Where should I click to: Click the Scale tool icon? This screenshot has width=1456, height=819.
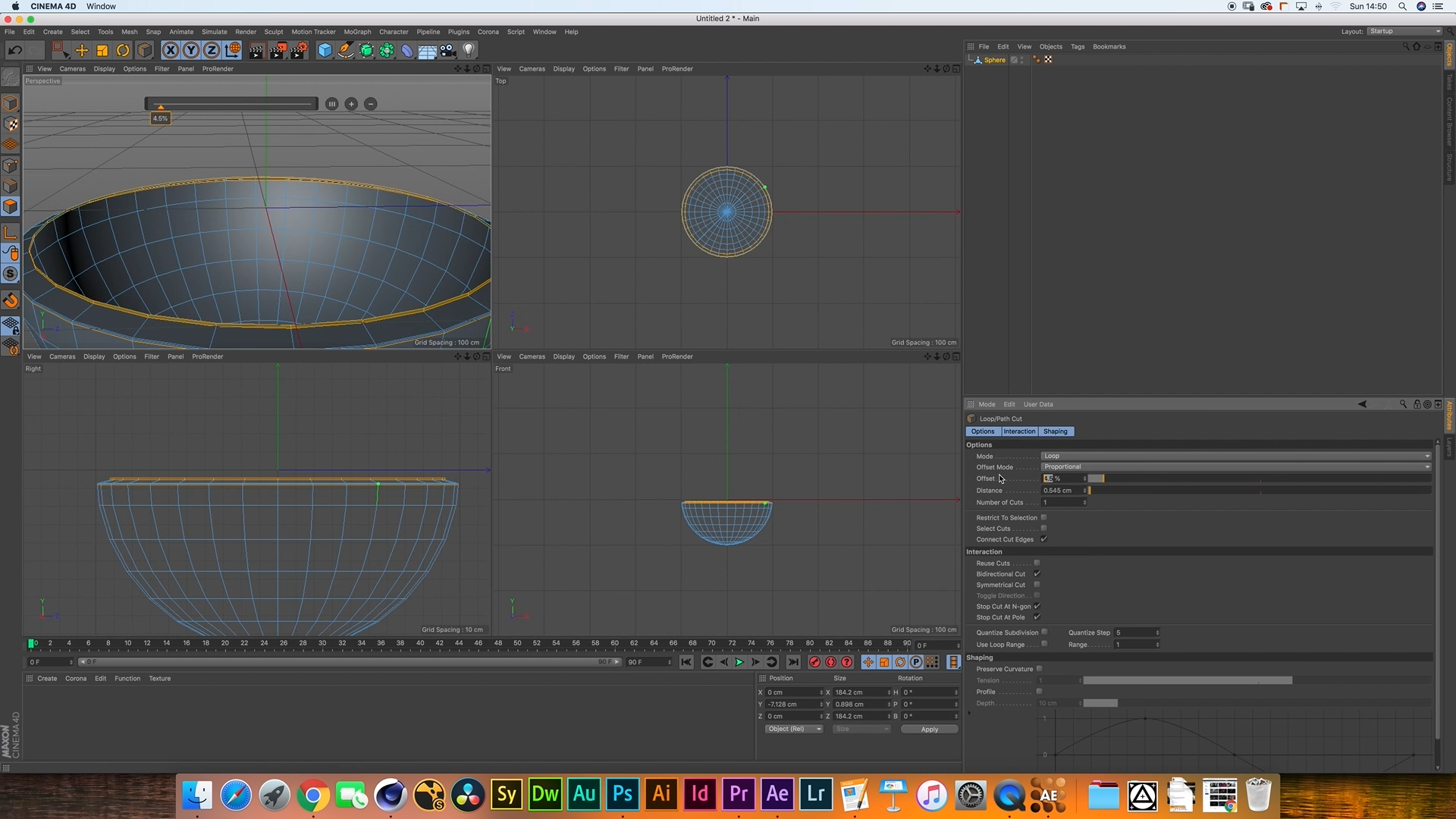(102, 51)
